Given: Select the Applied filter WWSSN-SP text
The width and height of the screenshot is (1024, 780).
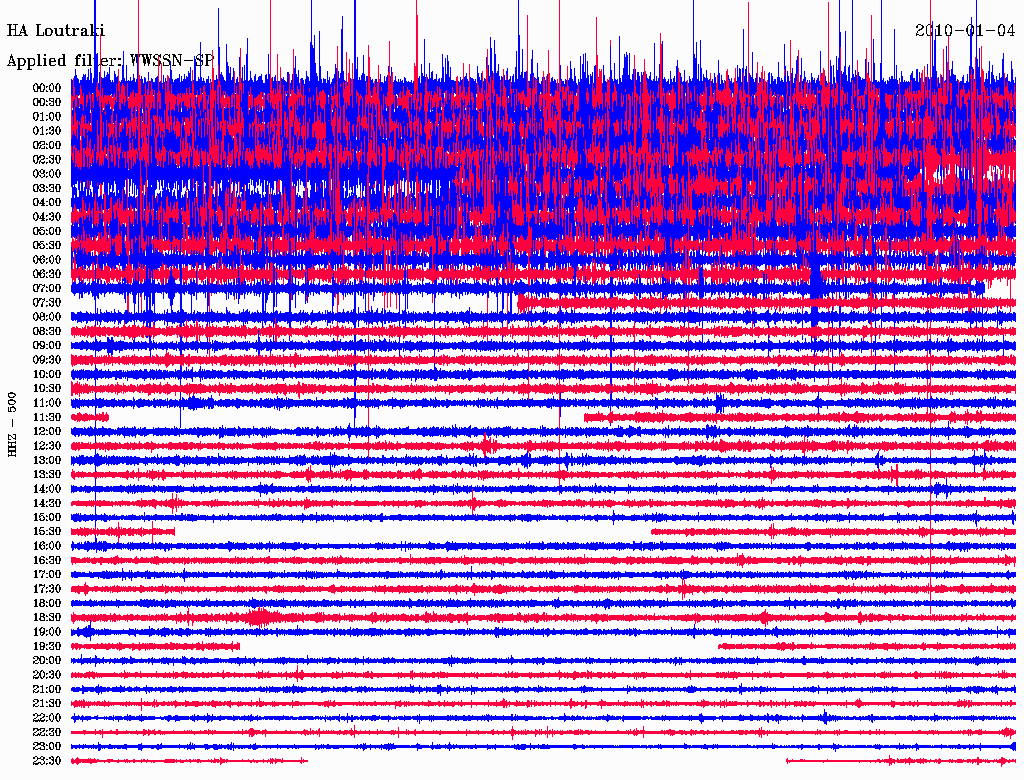Looking at the screenshot, I should pyautogui.click(x=110, y=60).
